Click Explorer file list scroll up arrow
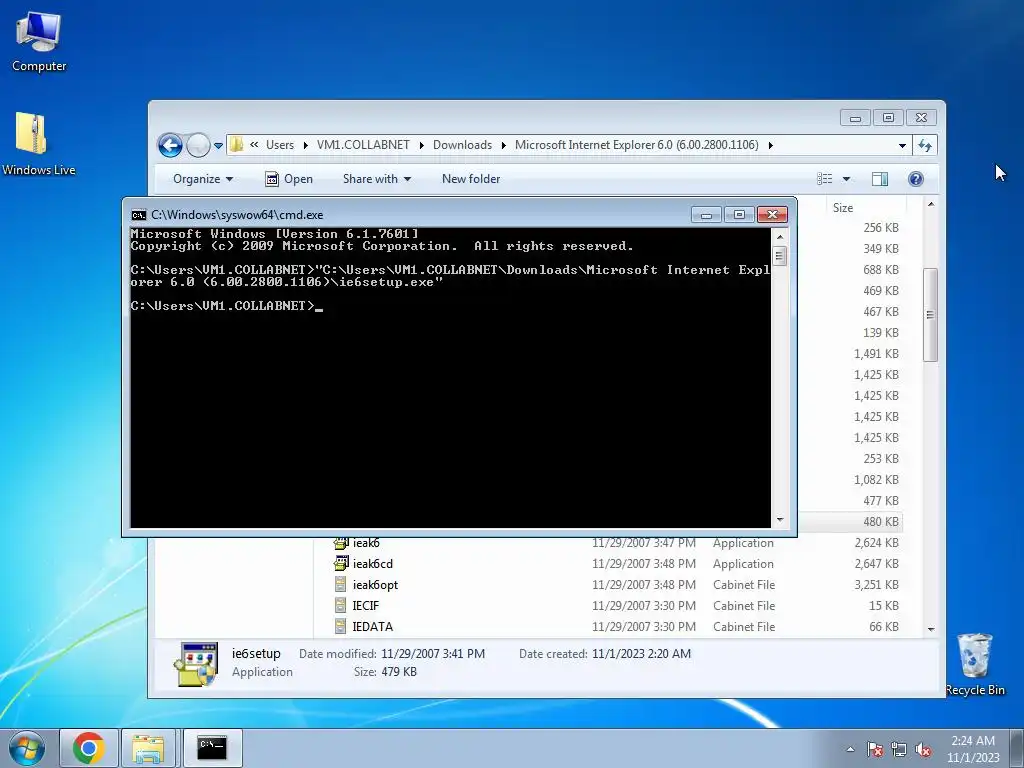This screenshot has width=1024, height=768. [x=931, y=204]
